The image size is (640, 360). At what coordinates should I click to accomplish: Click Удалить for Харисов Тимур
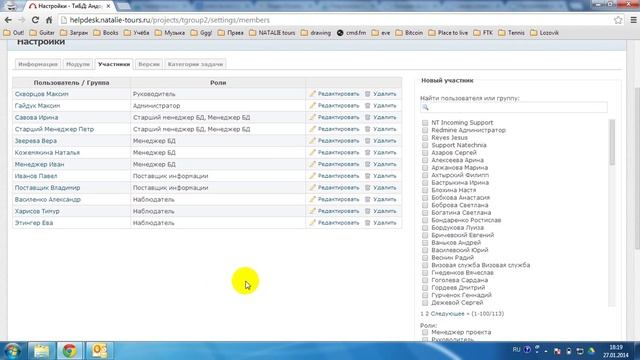(x=384, y=211)
